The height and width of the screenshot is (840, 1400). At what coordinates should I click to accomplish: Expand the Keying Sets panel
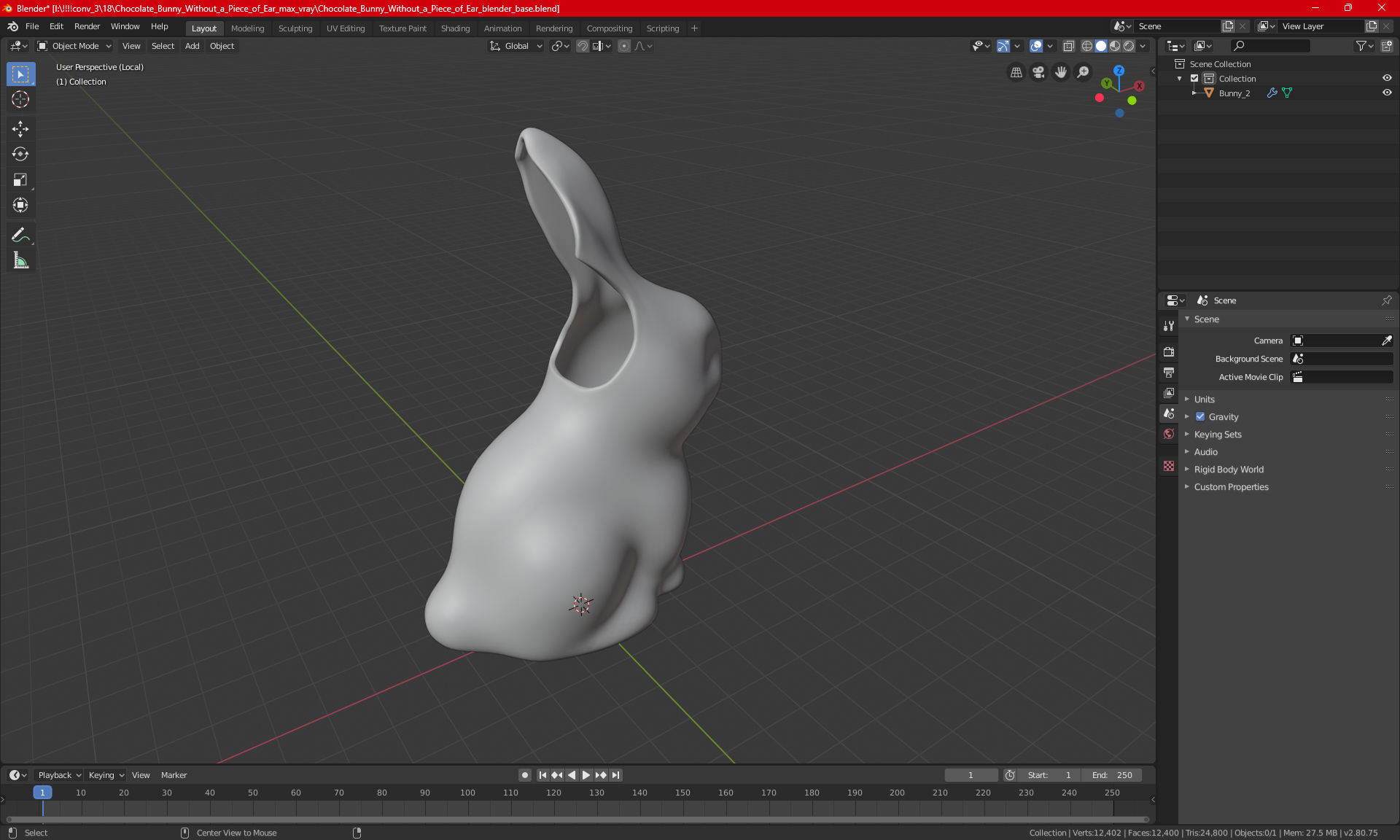(x=1217, y=435)
